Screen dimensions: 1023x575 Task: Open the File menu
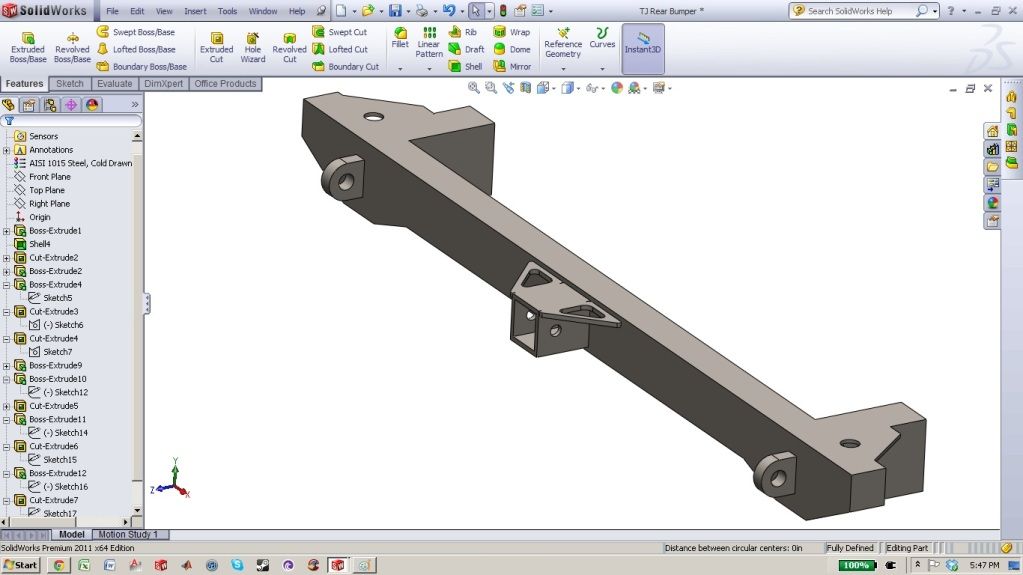[x=112, y=11]
